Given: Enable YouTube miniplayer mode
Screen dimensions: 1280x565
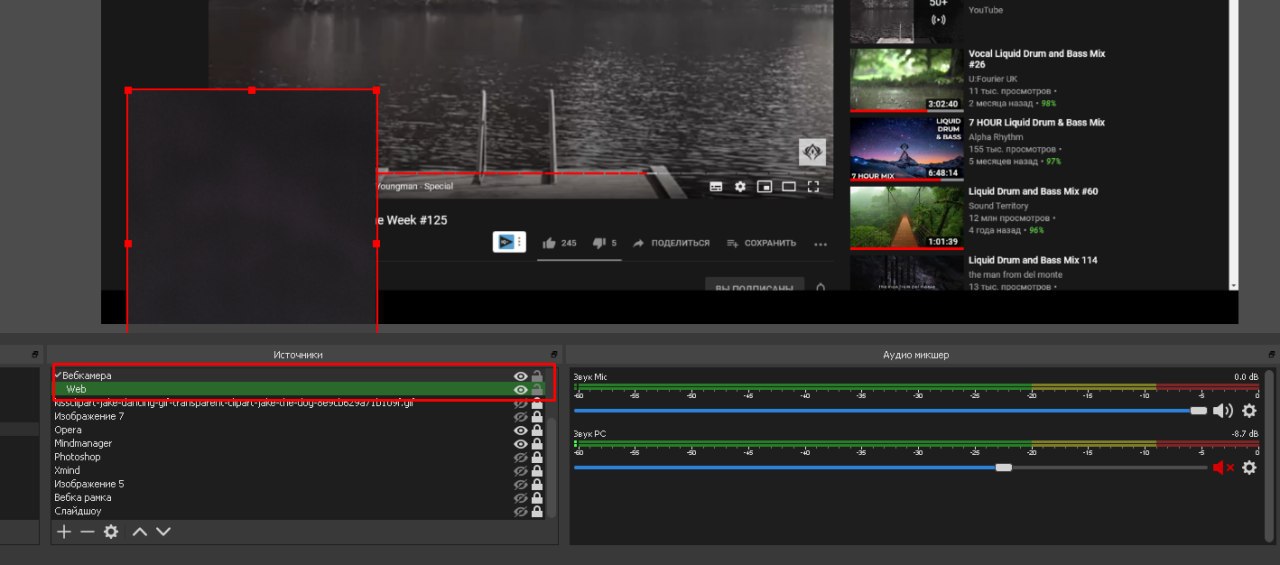Looking at the screenshot, I should tap(764, 186).
